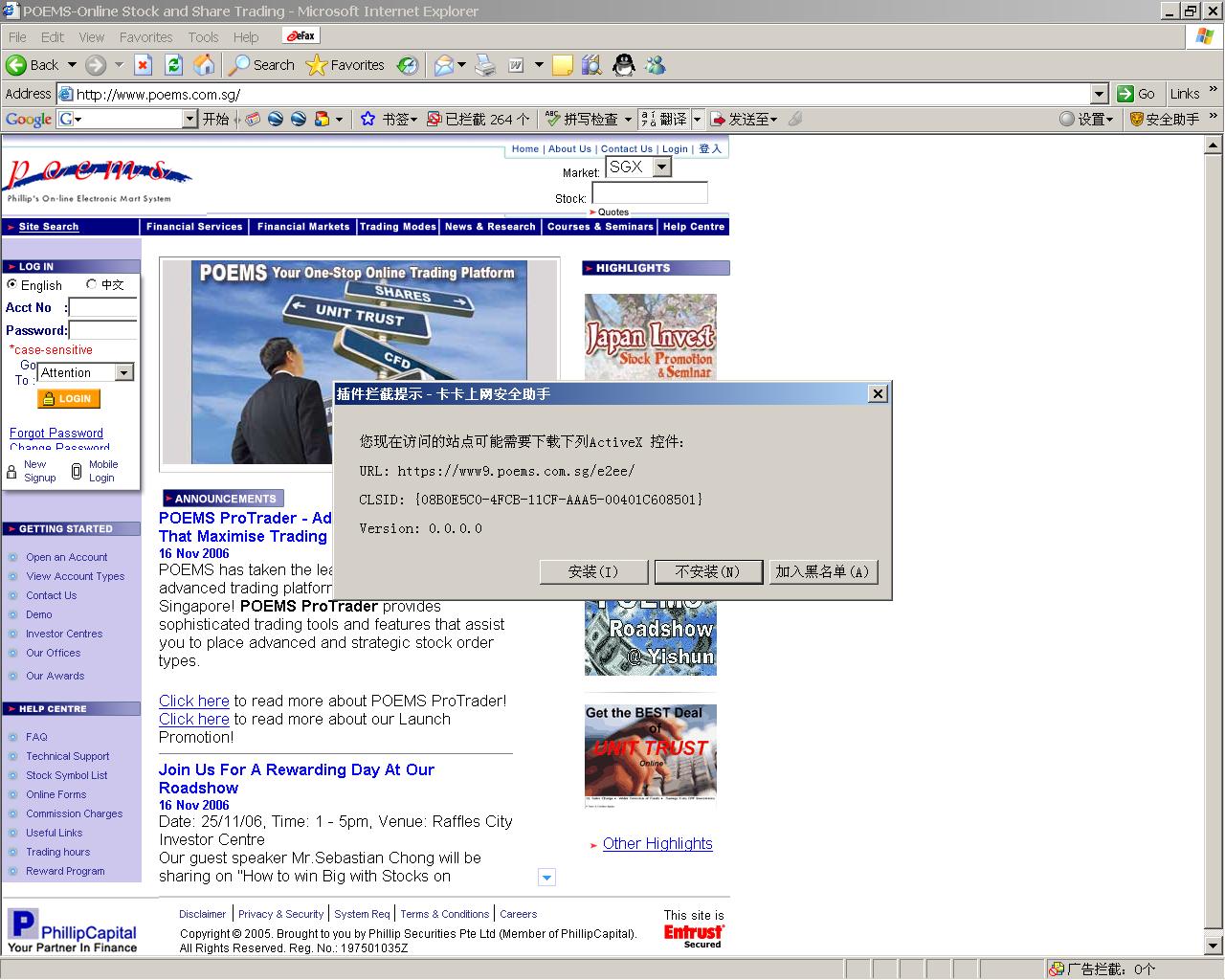Open Google search box dropdown
The width and height of the screenshot is (1225, 980).
189,119
